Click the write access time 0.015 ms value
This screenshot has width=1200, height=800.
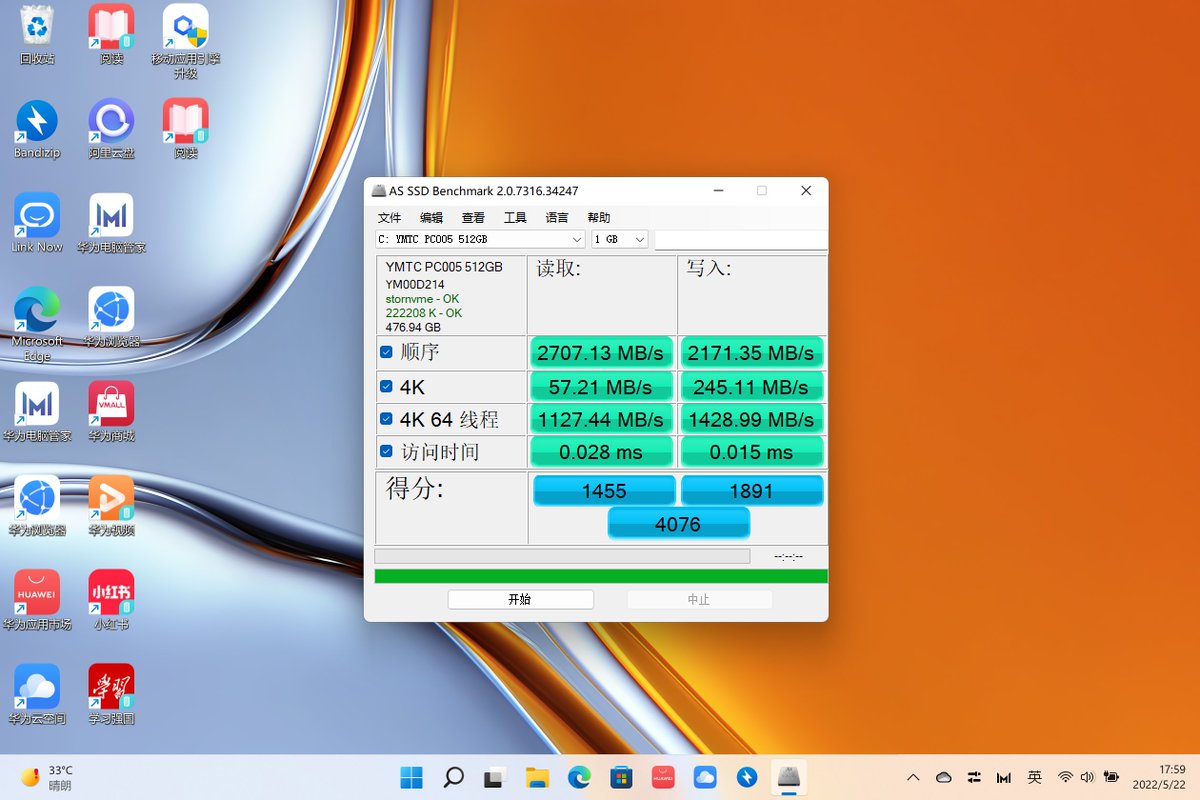pos(751,452)
